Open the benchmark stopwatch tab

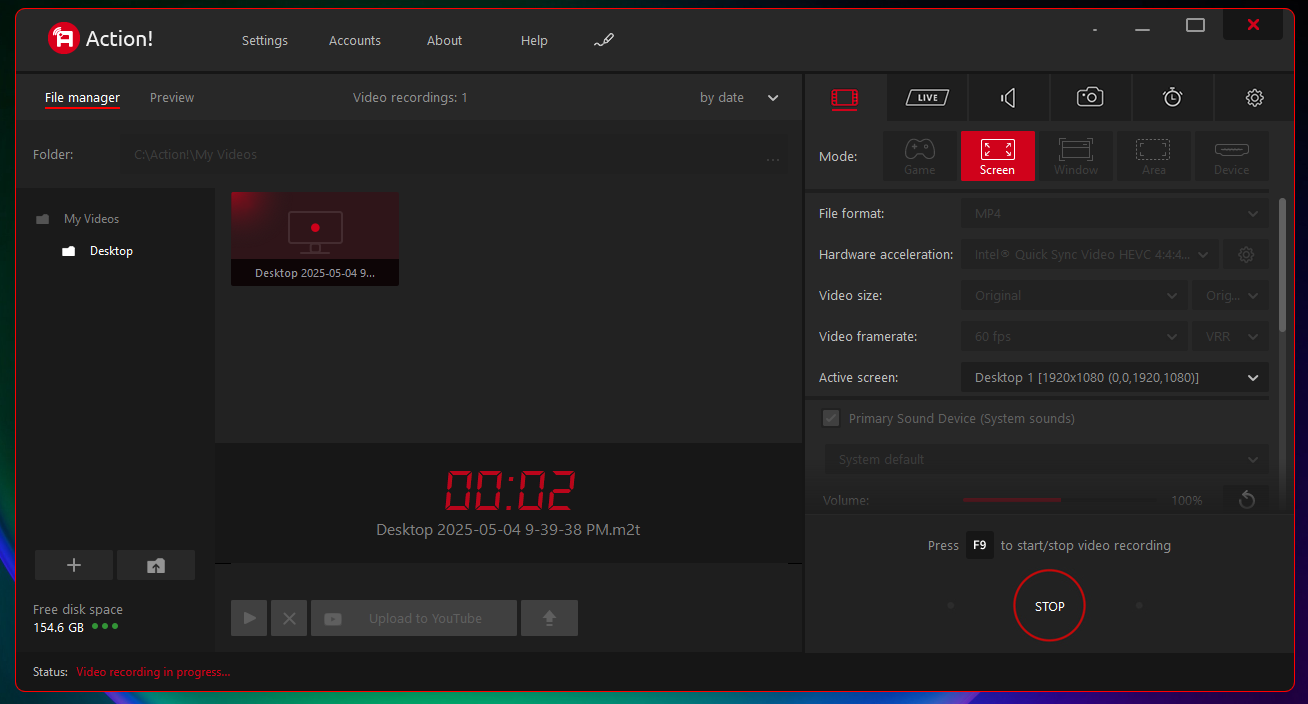coord(1172,97)
